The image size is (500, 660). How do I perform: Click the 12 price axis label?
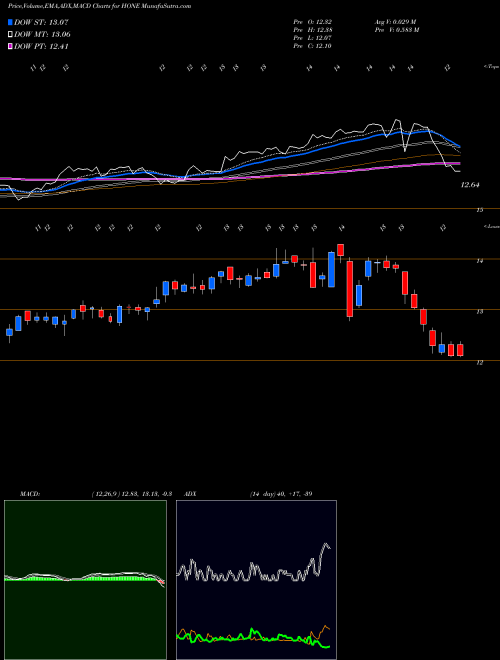479,362
